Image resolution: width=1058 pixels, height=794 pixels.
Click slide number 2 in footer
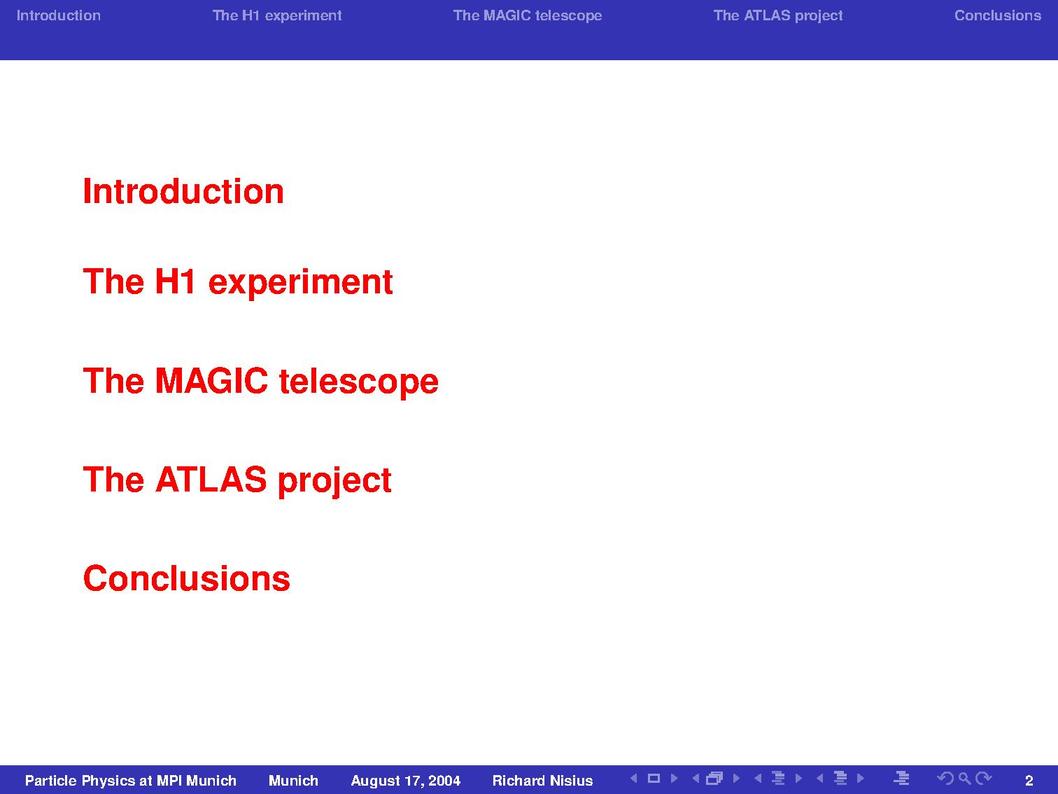coord(1029,781)
